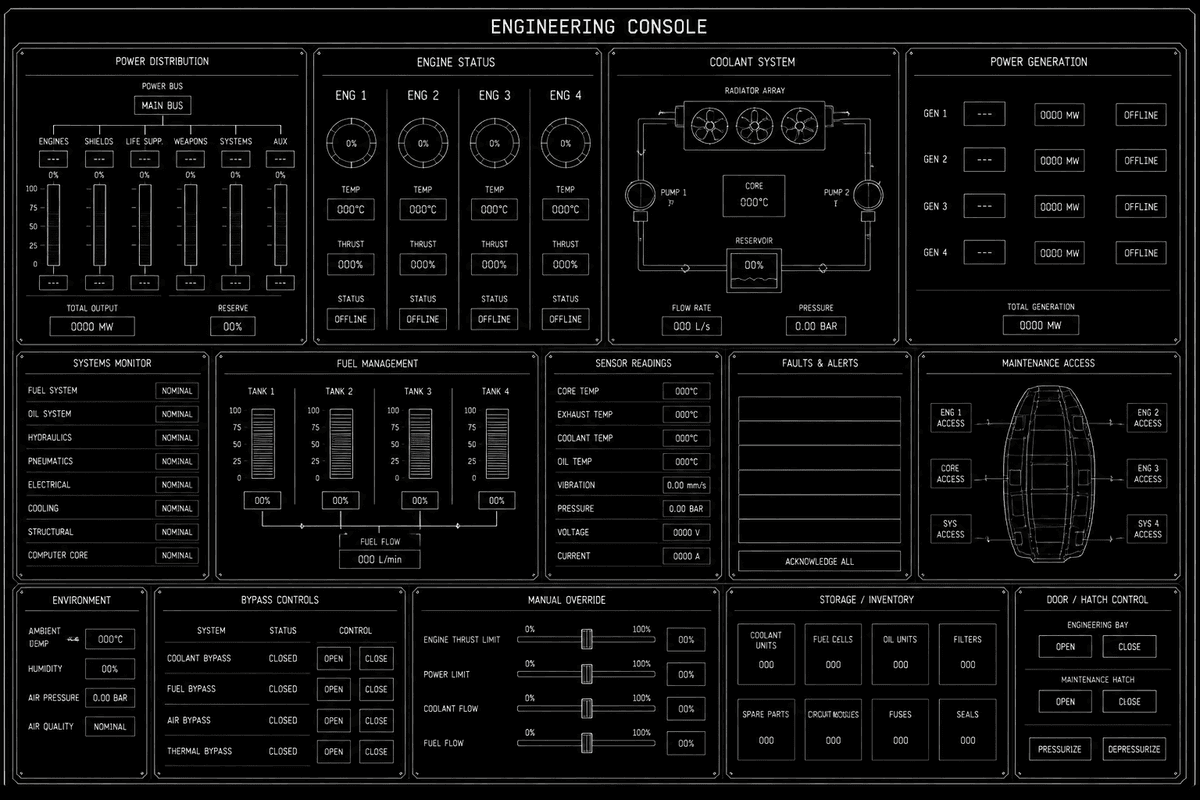Viewport: 1200px width, 800px height.
Task: Open the Coolant Bypass valve
Action: [x=334, y=658]
